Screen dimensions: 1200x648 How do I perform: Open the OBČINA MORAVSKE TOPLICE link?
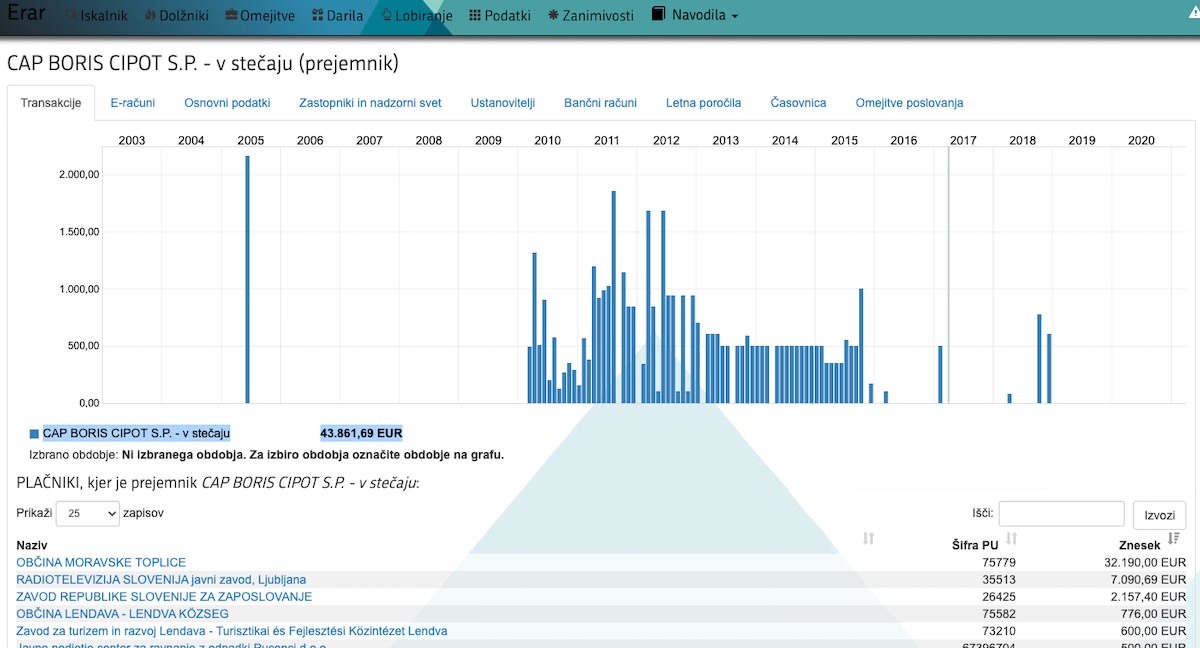pos(101,563)
